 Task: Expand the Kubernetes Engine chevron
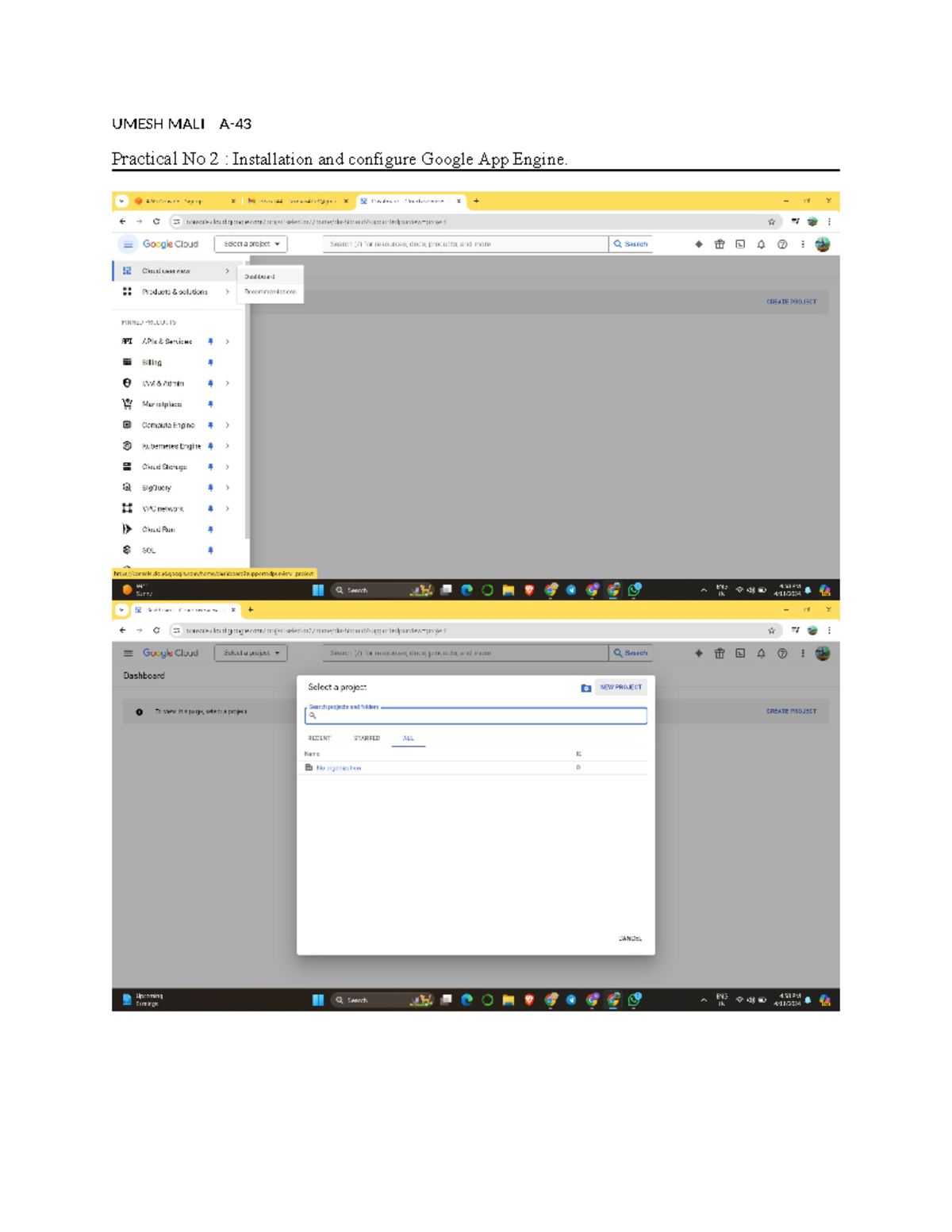tap(227, 446)
